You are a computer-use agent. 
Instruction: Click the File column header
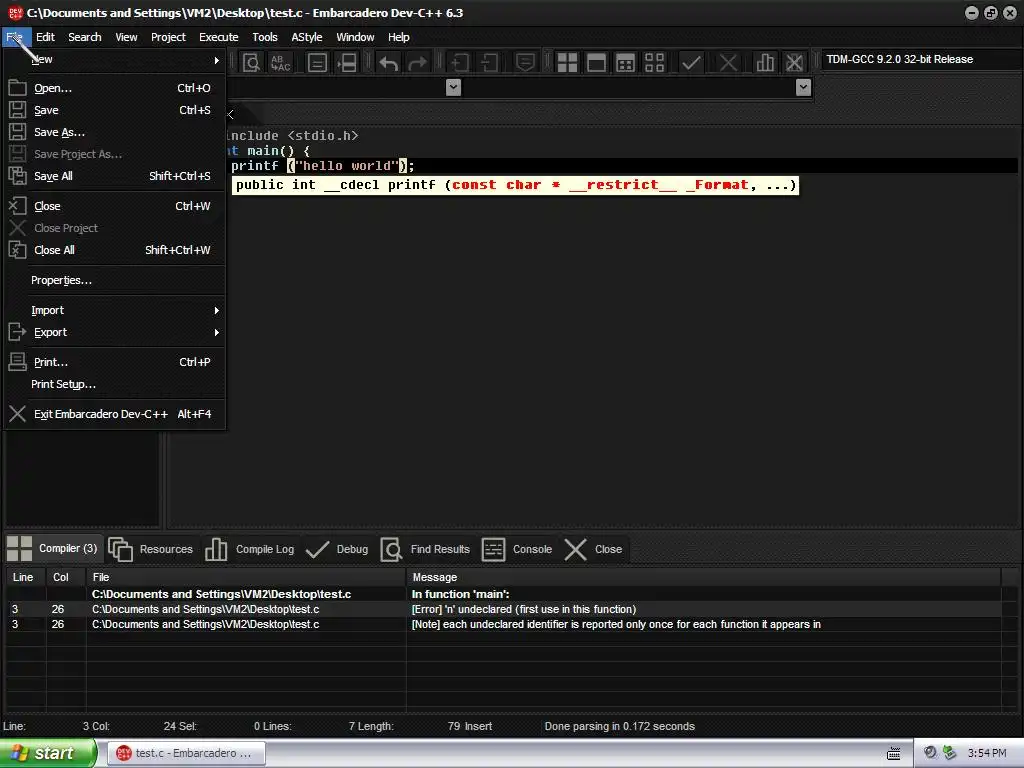(x=246, y=577)
